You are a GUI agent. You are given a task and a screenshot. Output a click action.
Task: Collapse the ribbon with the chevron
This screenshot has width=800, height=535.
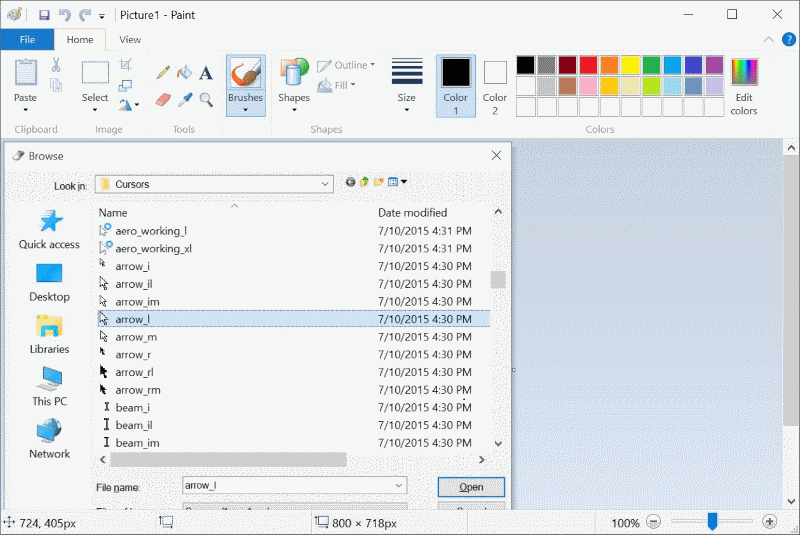pos(768,39)
